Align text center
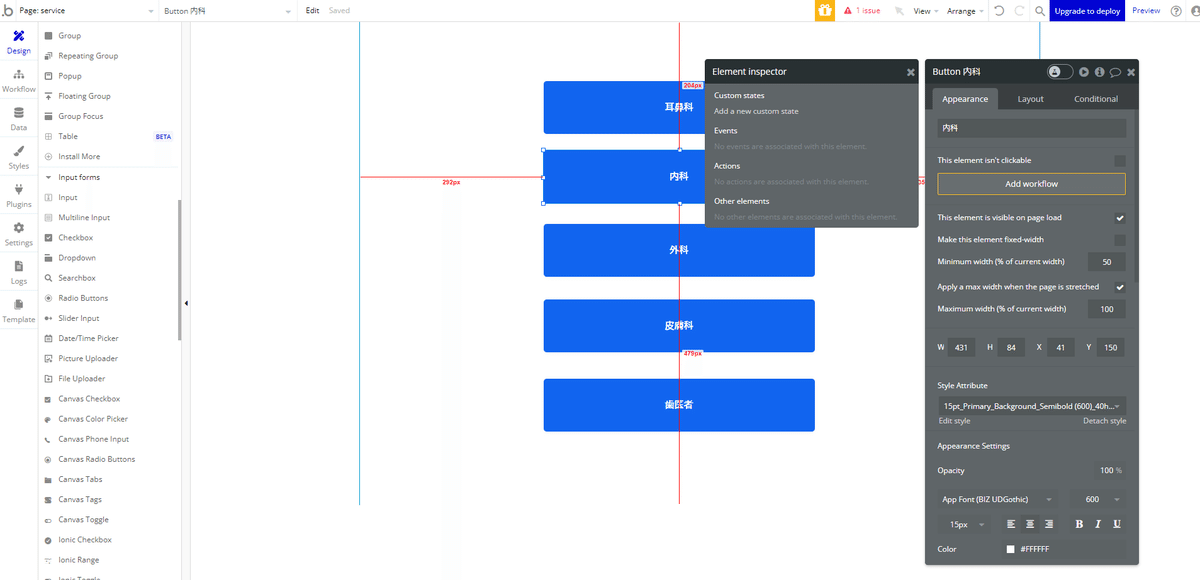The width and height of the screenshot is (1200, 580). coord(1030,524)
